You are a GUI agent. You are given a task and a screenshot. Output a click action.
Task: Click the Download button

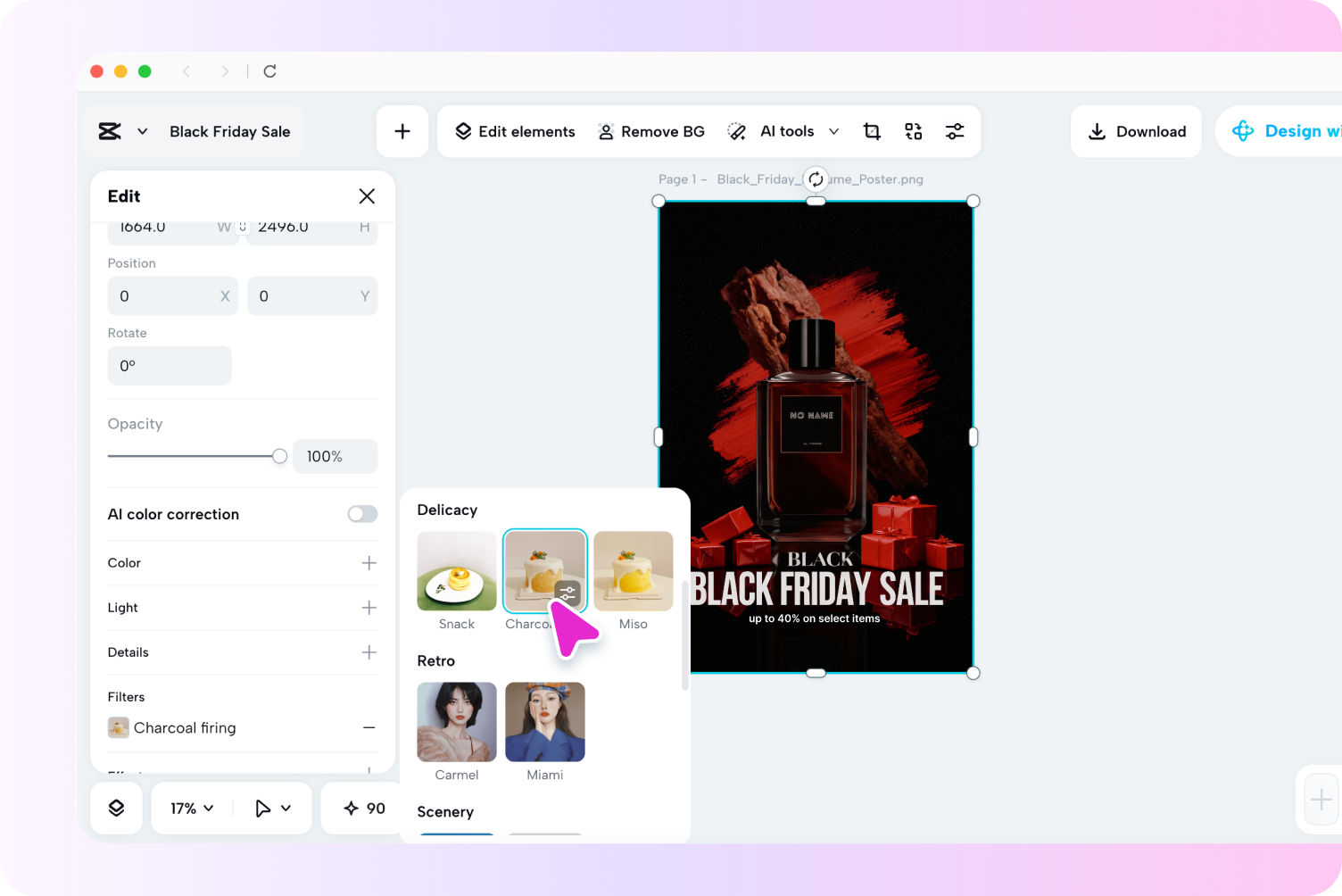pos(1137,131)
